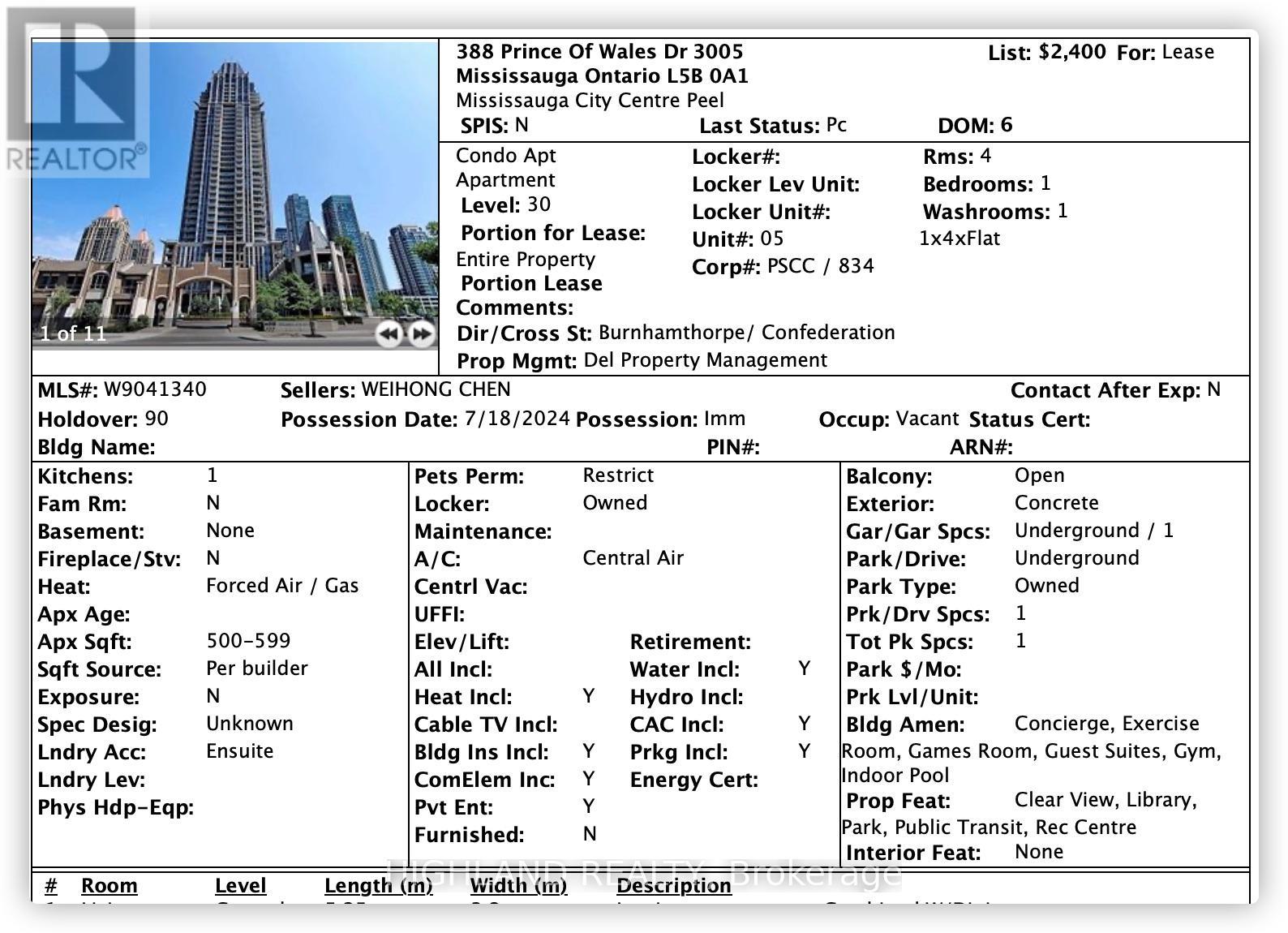
Task: Click 'Del Property Management' value
Action: click(706, 360)
